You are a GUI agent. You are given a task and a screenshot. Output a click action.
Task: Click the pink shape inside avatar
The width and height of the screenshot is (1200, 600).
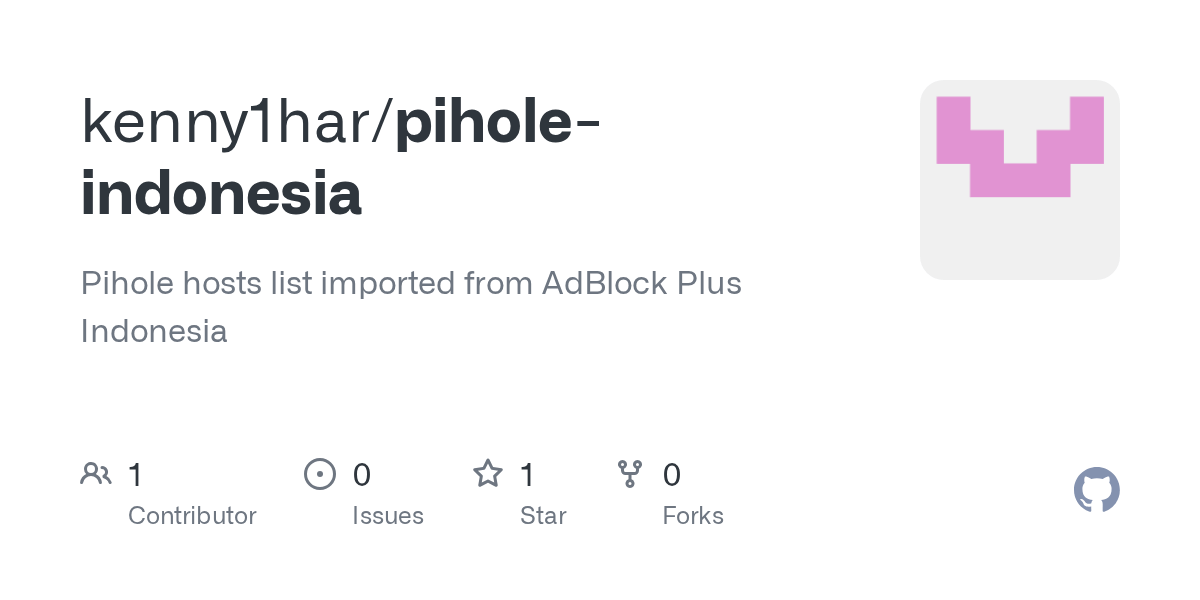click(1020, 147)
